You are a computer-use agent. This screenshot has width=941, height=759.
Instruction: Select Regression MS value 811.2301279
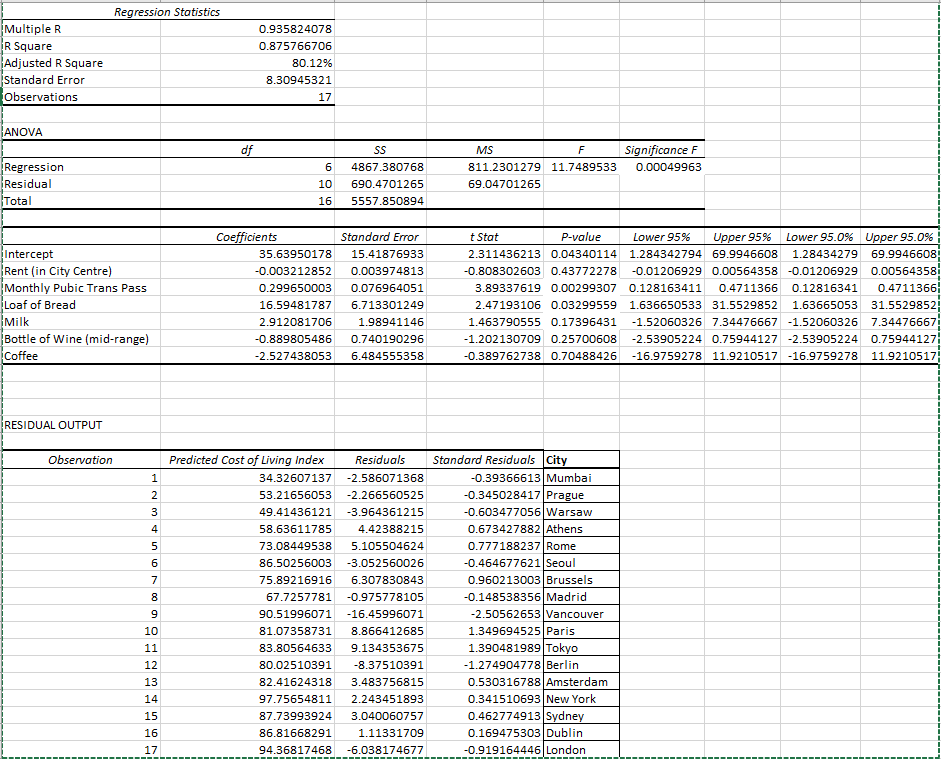point(485,167)
